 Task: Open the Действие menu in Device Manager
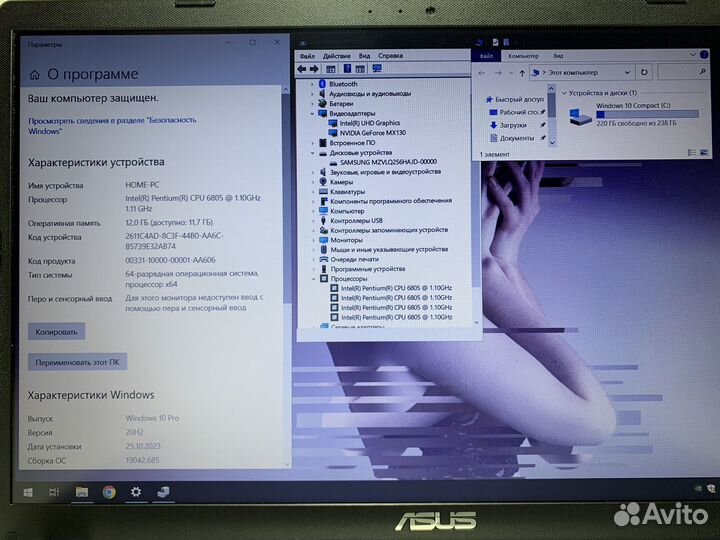[x=337, y=56]
